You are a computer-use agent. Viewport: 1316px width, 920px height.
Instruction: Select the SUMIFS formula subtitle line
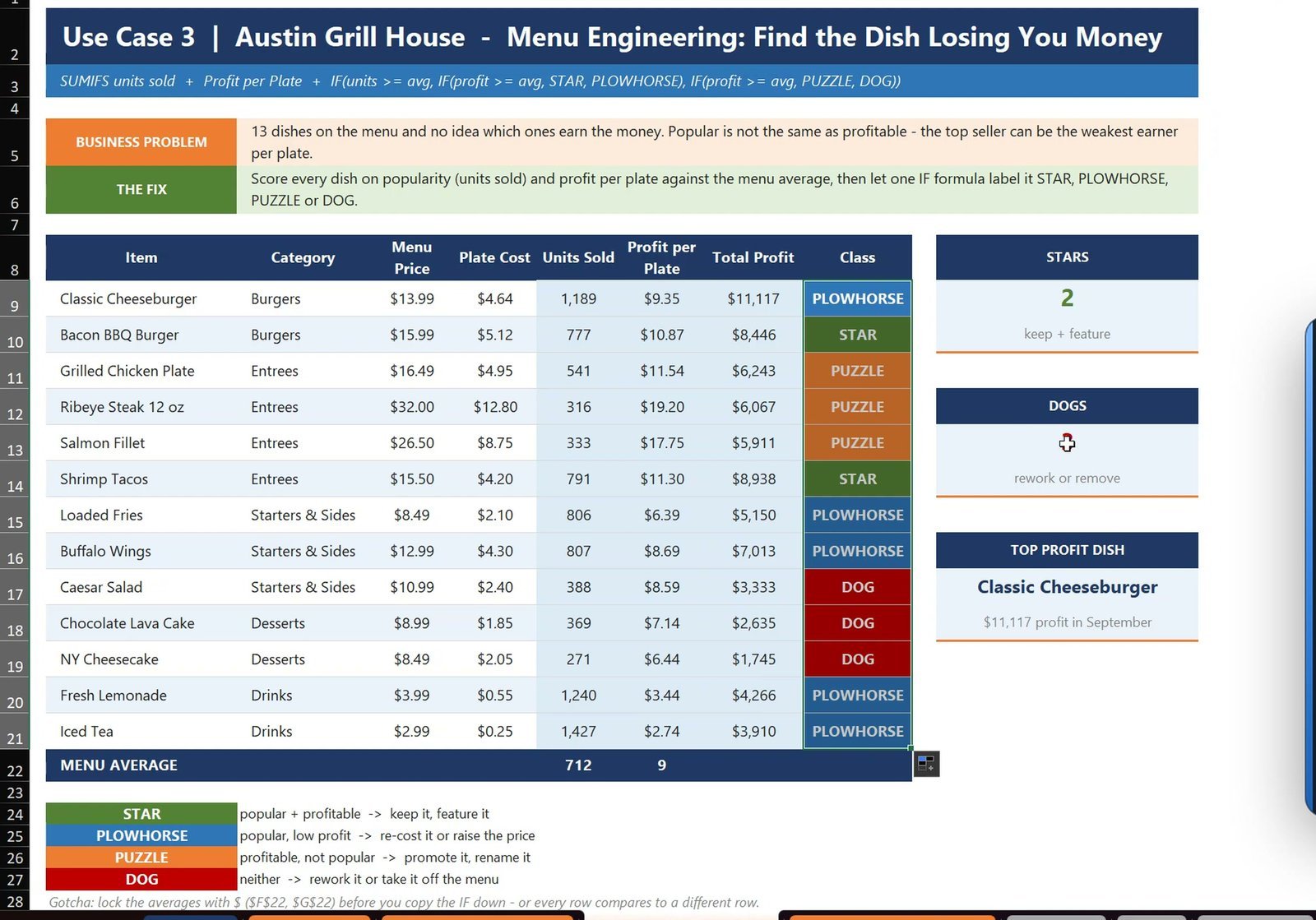pyautogui.click(x=622, y=81)
